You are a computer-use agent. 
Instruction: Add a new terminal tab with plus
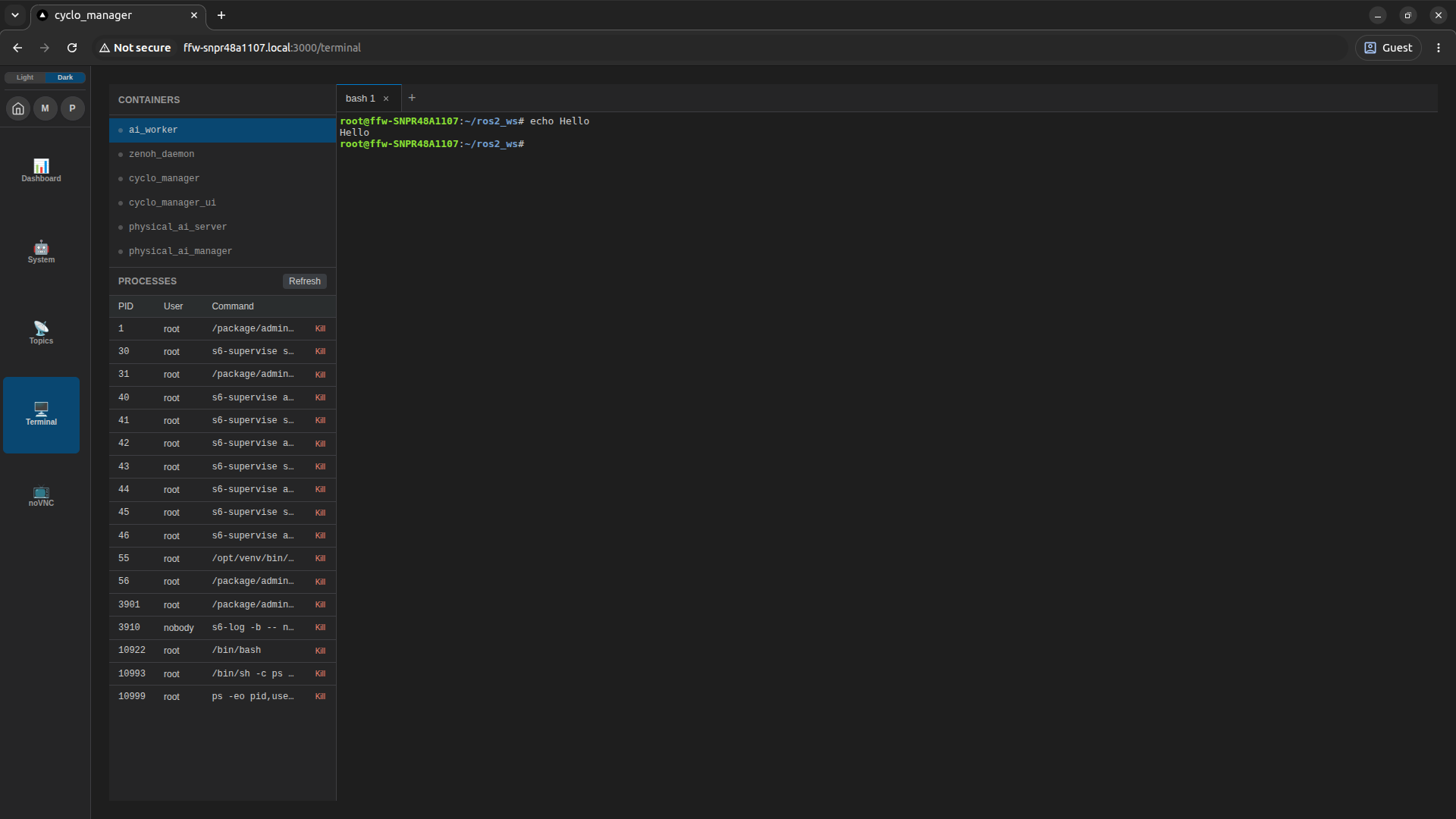tap(412, 98)
